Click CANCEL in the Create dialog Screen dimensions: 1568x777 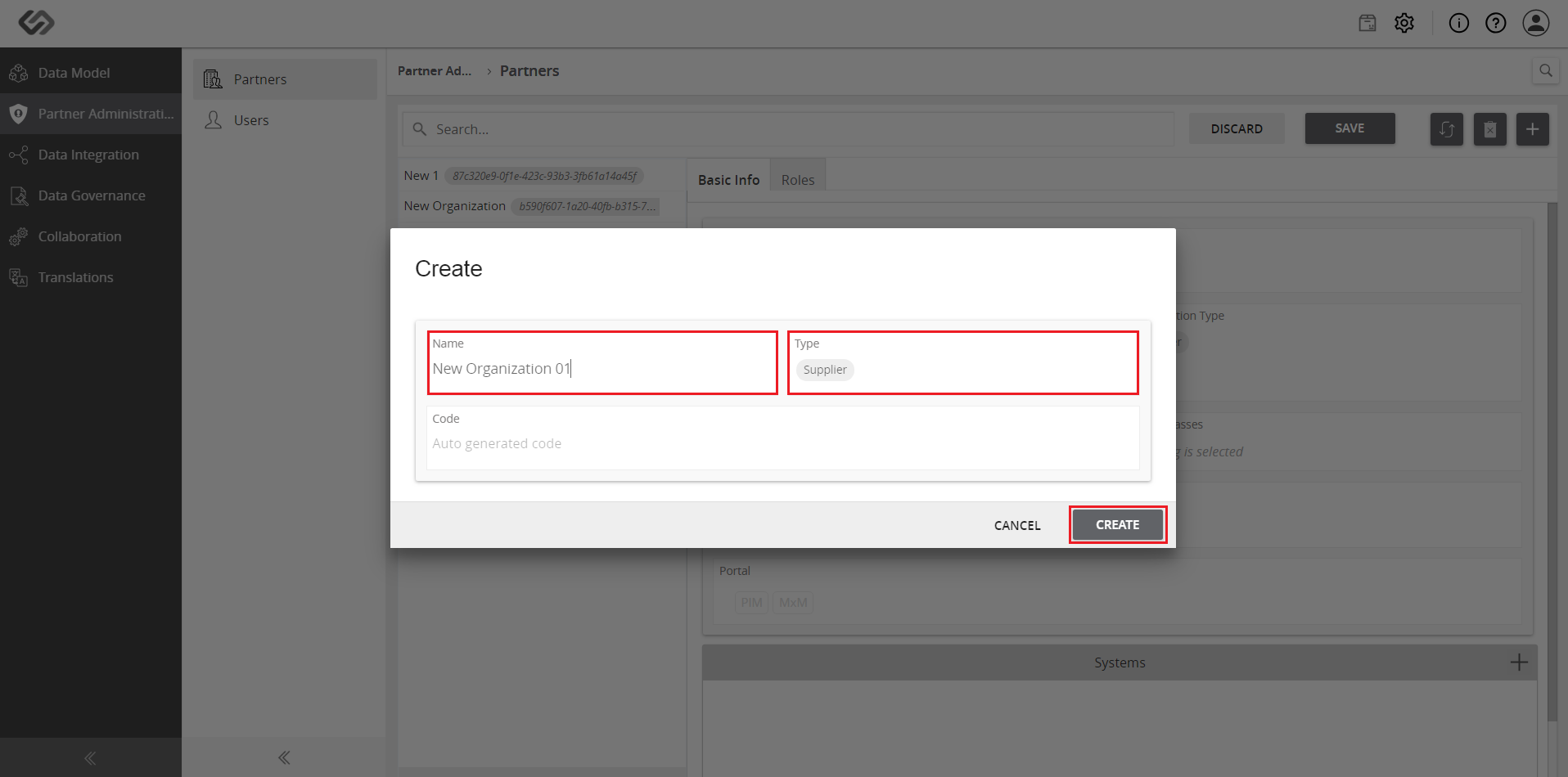tap(1017, 525)
